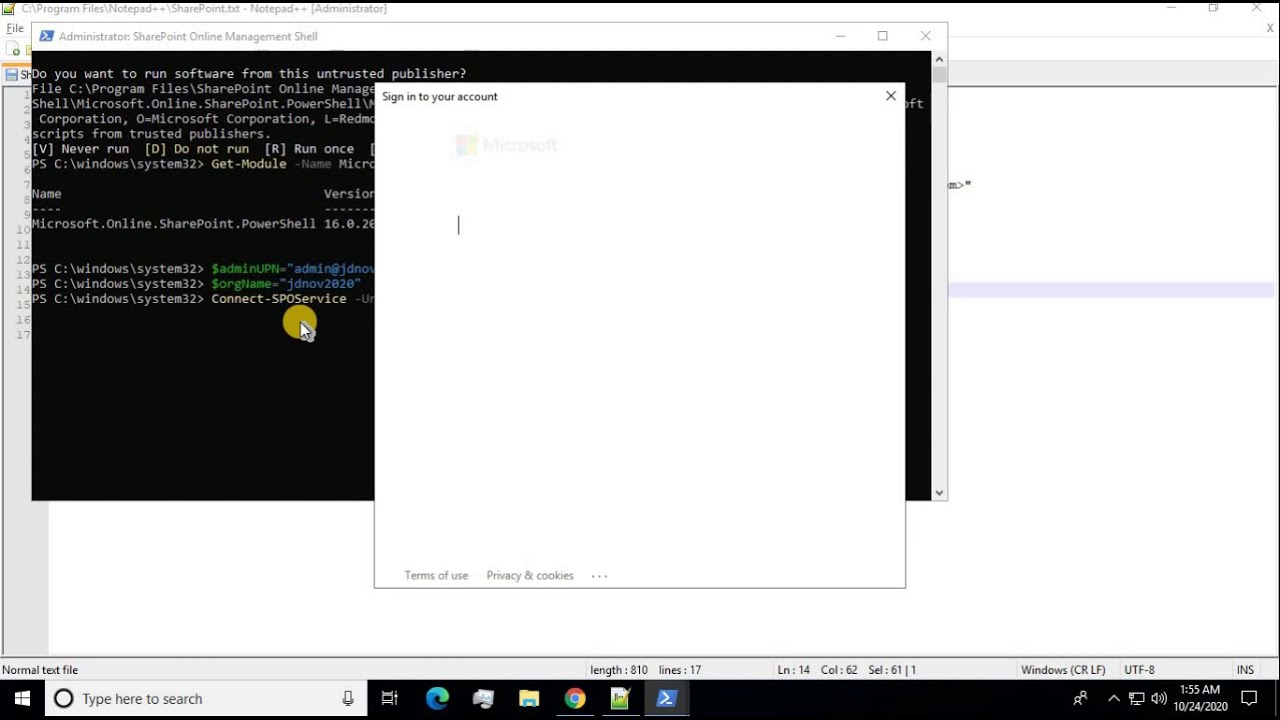The image size is (1280, 720).
Task: Click the PowerShell icon in the shell title bar
Action: click(46, 36)
